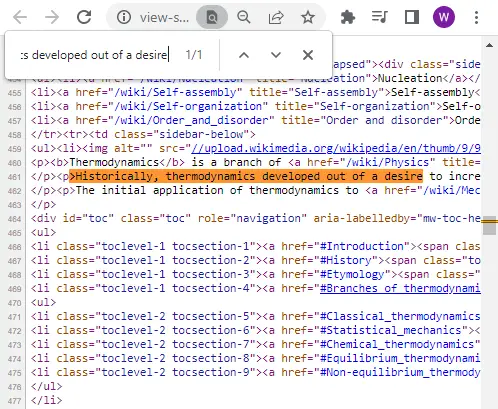Share this page via share icon
This screenshot has width=498, height=409.
point(276,17)
